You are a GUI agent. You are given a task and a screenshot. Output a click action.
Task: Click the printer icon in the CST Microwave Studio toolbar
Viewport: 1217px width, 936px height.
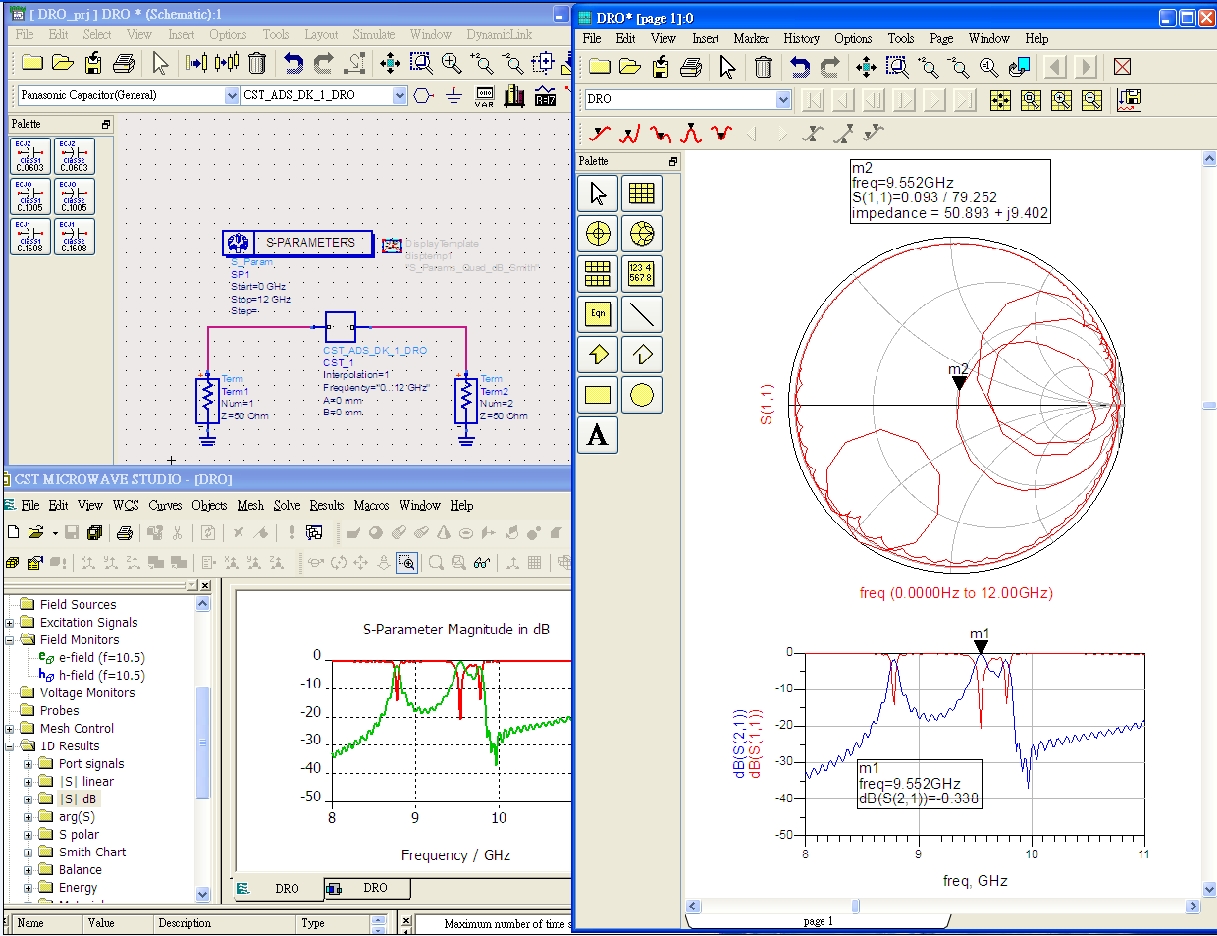tap(125, 532)
